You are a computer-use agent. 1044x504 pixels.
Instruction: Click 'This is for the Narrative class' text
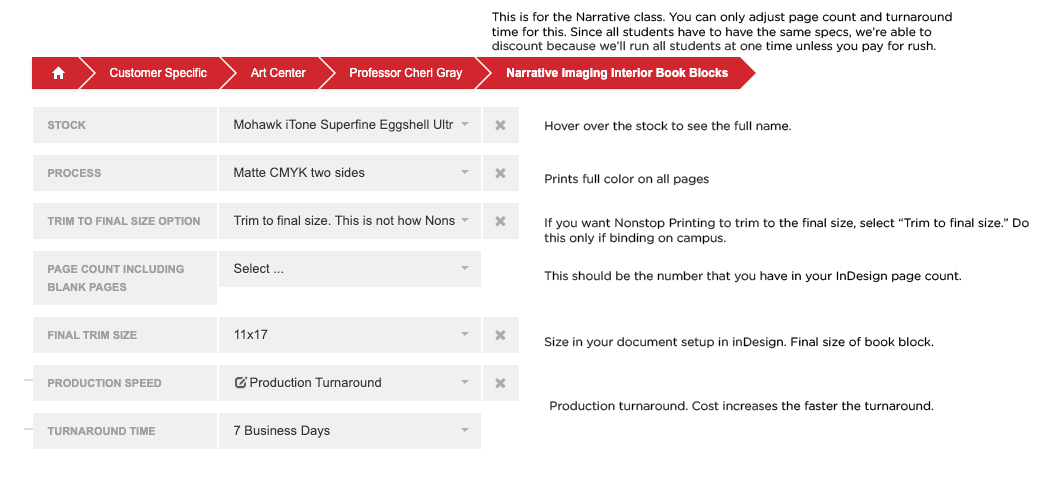point(722,31)
